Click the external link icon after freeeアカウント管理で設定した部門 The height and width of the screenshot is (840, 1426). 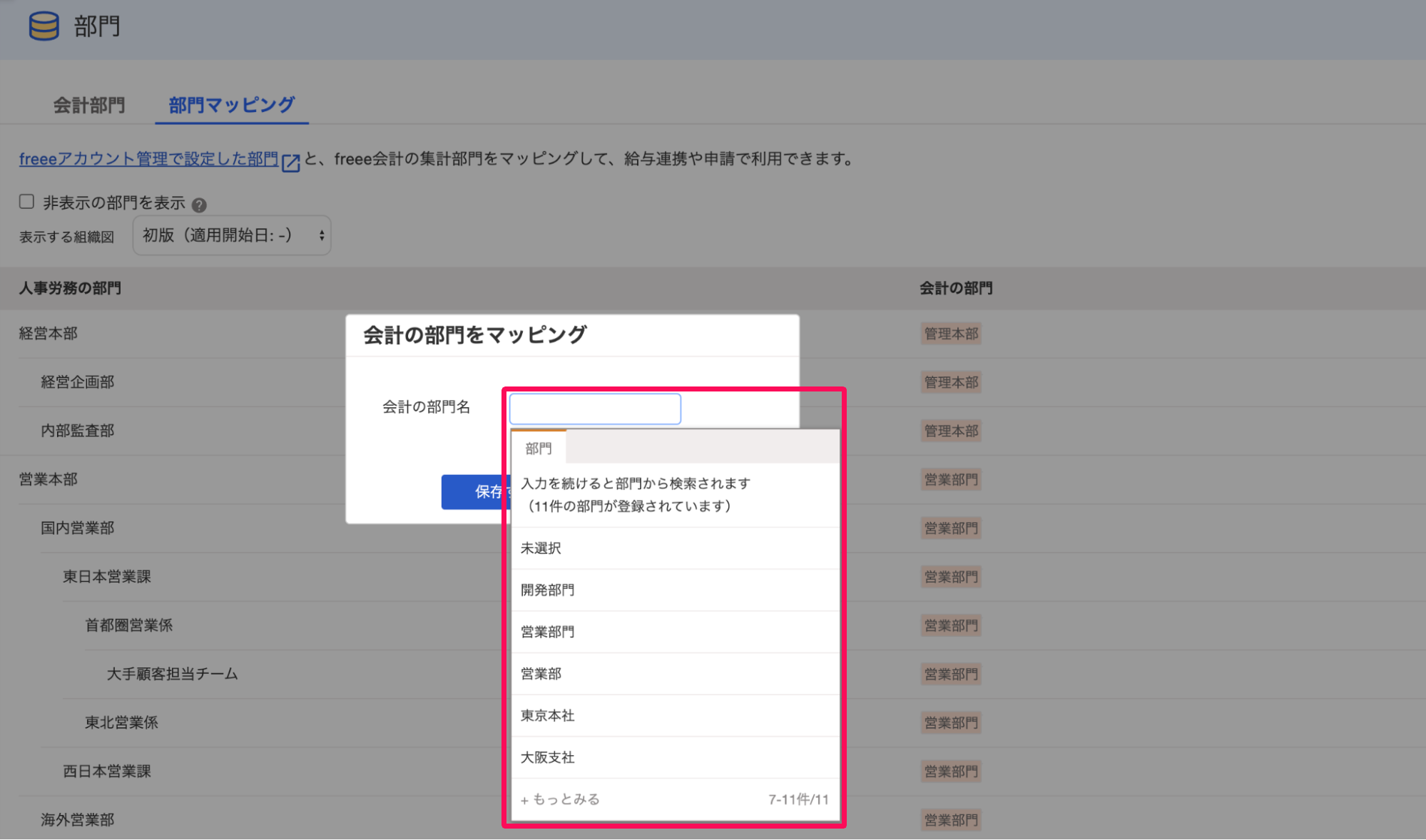(291, 163)
